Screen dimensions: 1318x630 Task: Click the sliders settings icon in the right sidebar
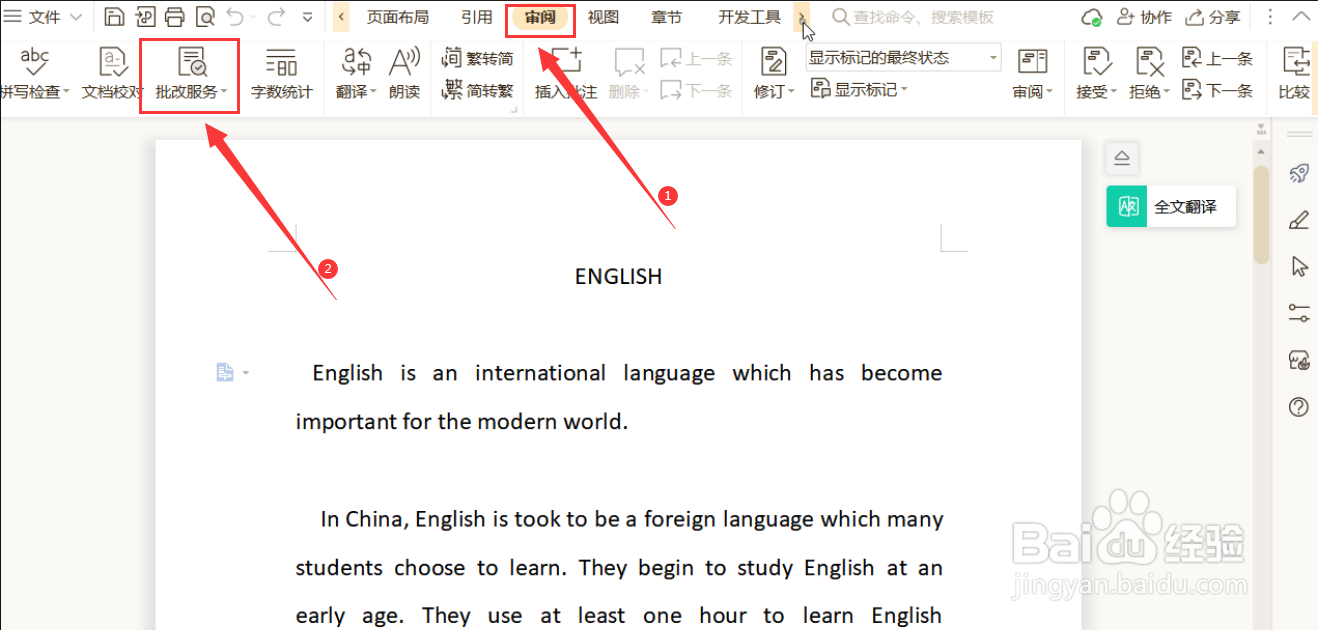point(1299,313)
